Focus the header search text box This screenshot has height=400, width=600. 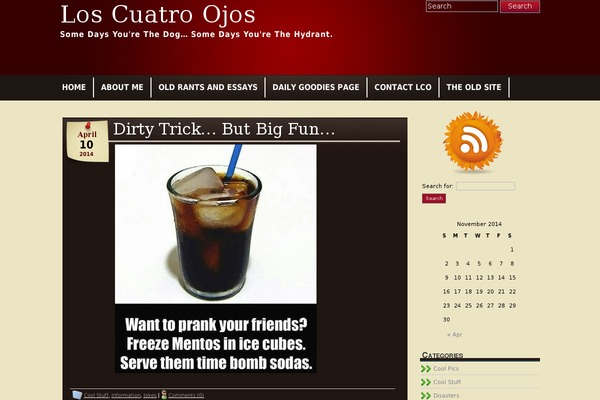461,6
